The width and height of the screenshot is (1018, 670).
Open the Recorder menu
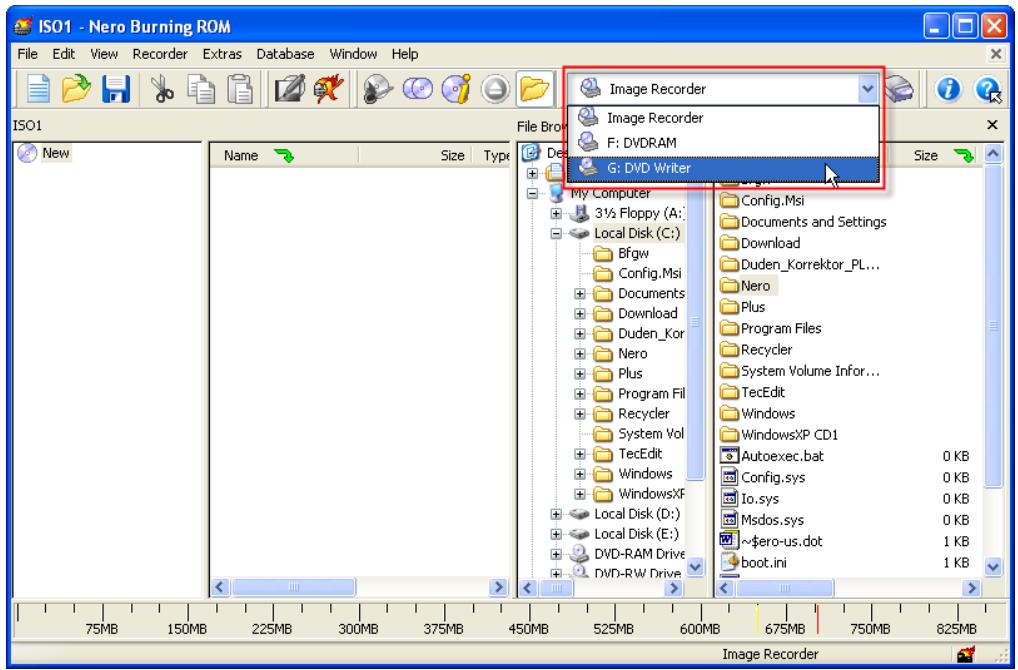160,54
